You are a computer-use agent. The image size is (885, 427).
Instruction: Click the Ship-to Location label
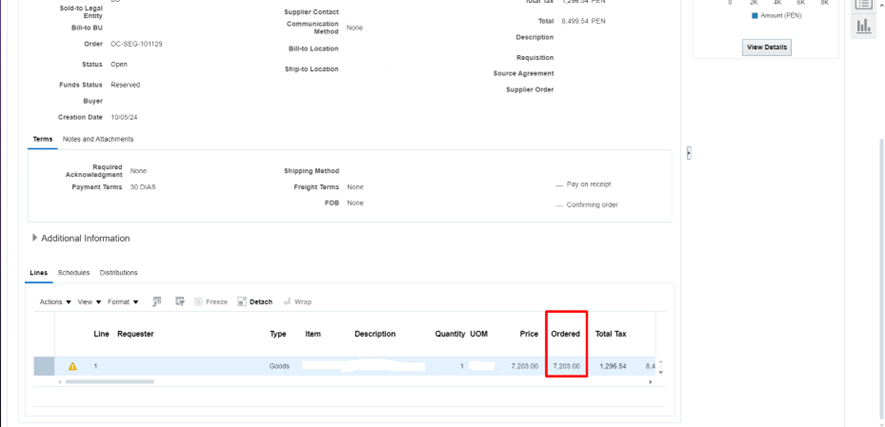(312, 69)
